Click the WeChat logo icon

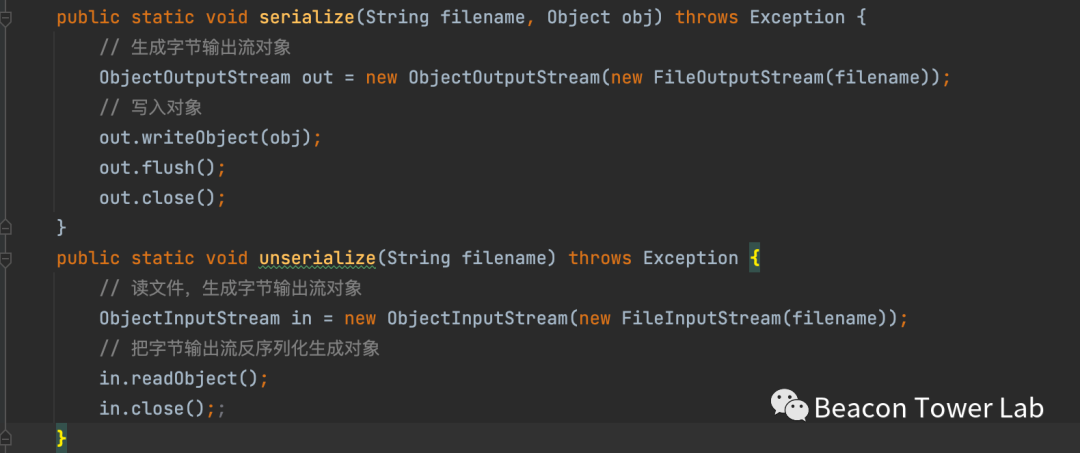click(x=789, y=406)
